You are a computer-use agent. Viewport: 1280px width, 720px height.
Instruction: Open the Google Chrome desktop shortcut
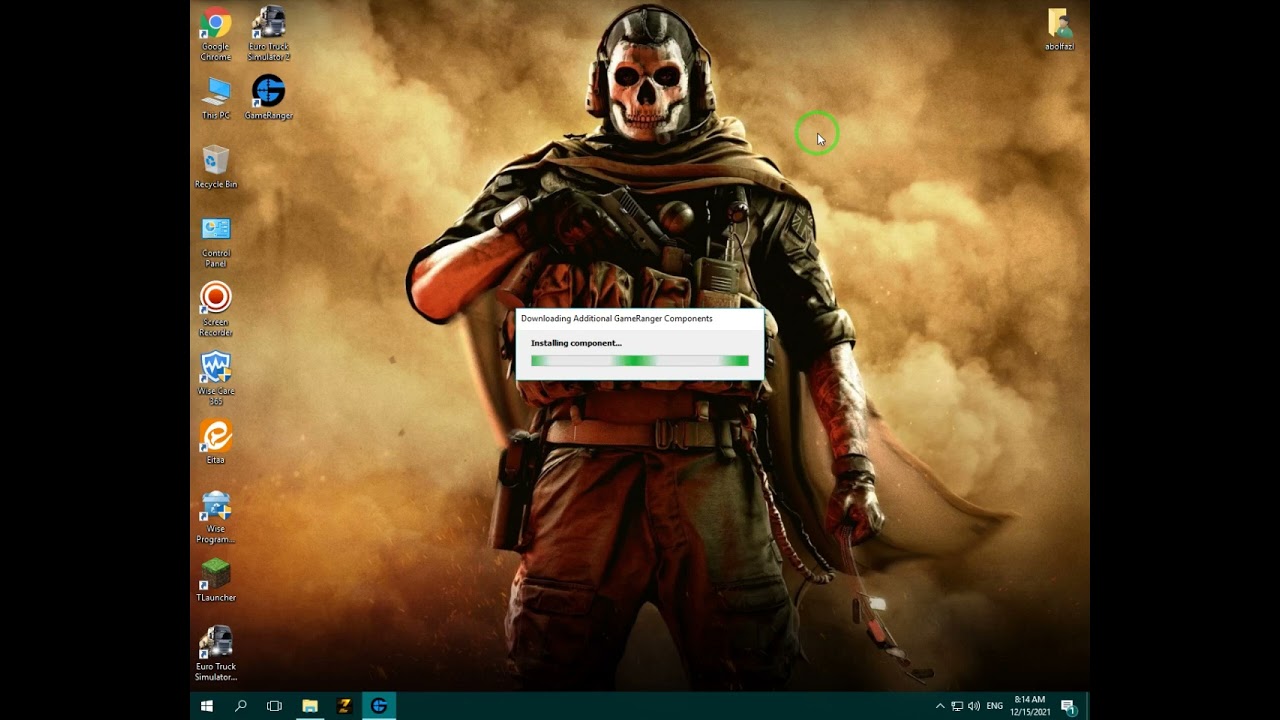tap(215, 33)
